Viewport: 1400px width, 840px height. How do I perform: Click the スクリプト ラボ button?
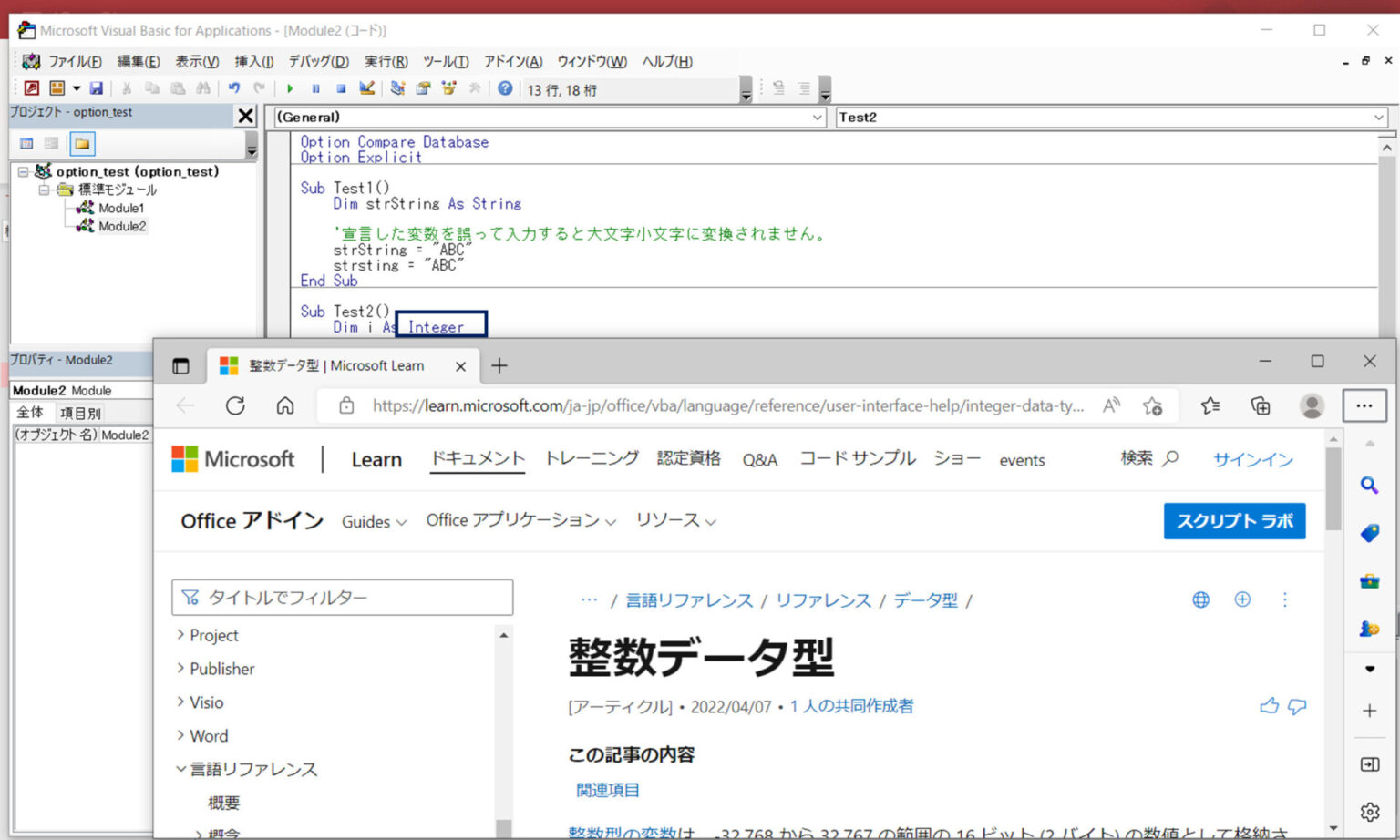coord(1234,521)
